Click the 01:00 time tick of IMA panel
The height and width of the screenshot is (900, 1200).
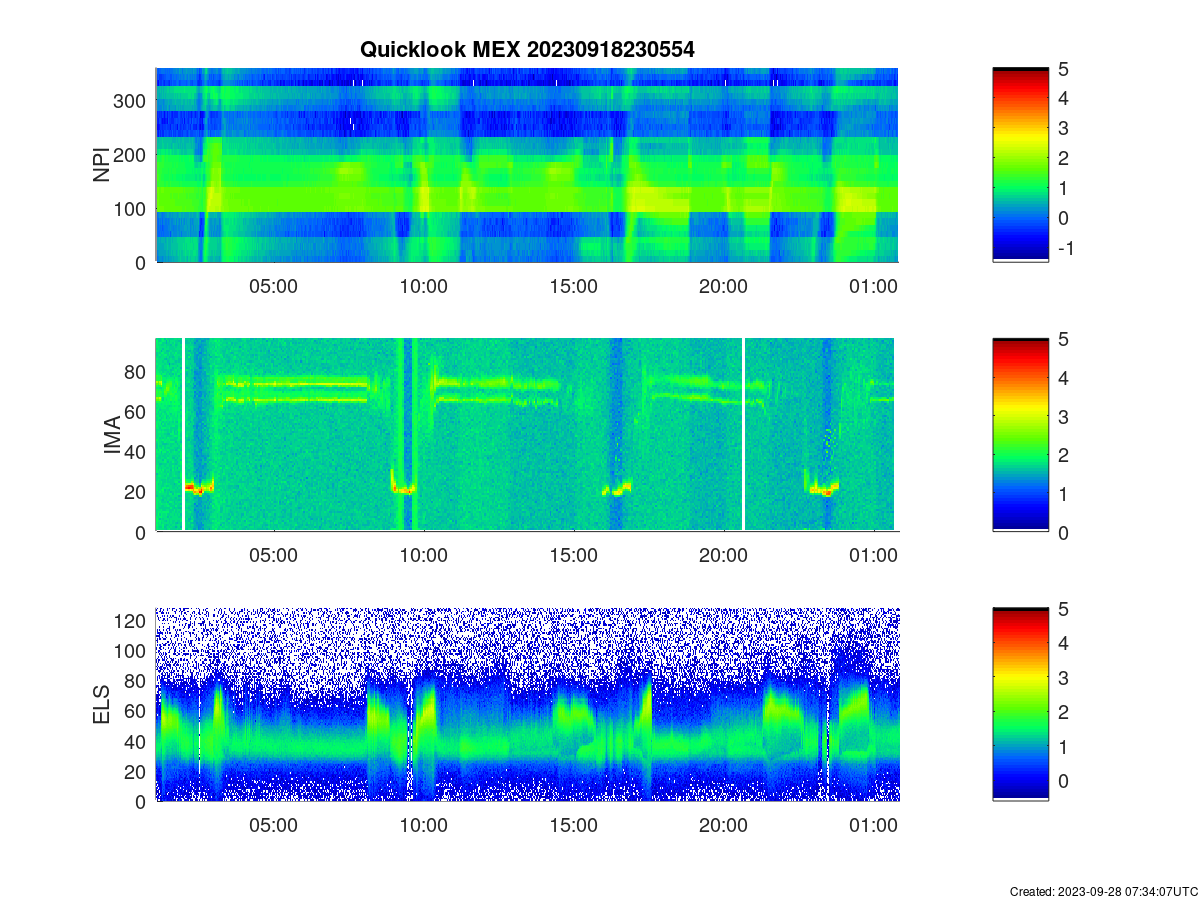pyautogui.click(x=875, y=556)
